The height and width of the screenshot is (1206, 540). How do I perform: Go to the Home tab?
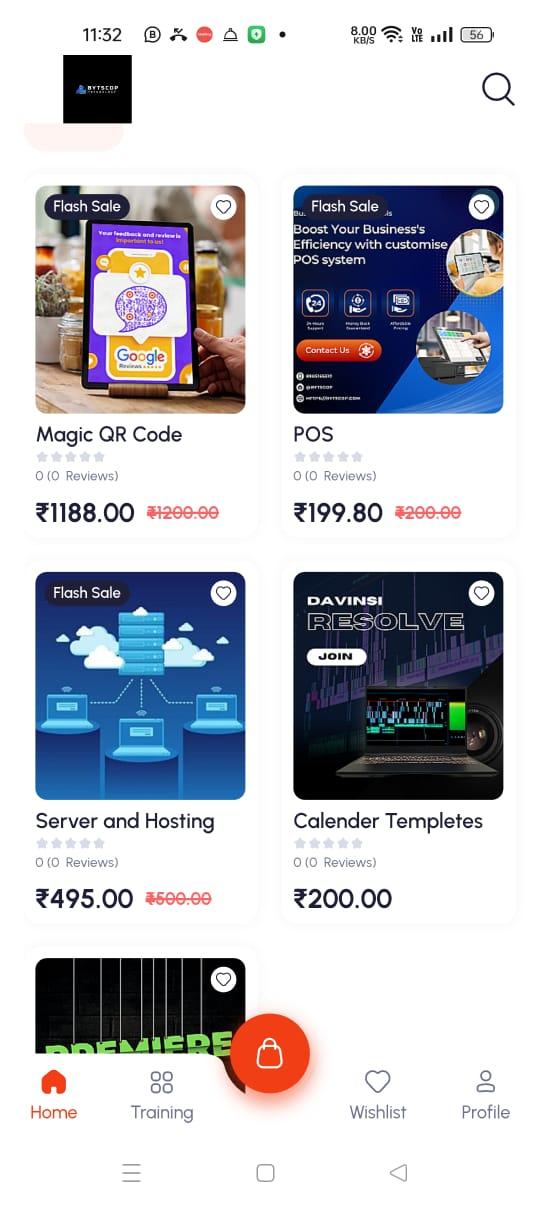(54, 1095)
